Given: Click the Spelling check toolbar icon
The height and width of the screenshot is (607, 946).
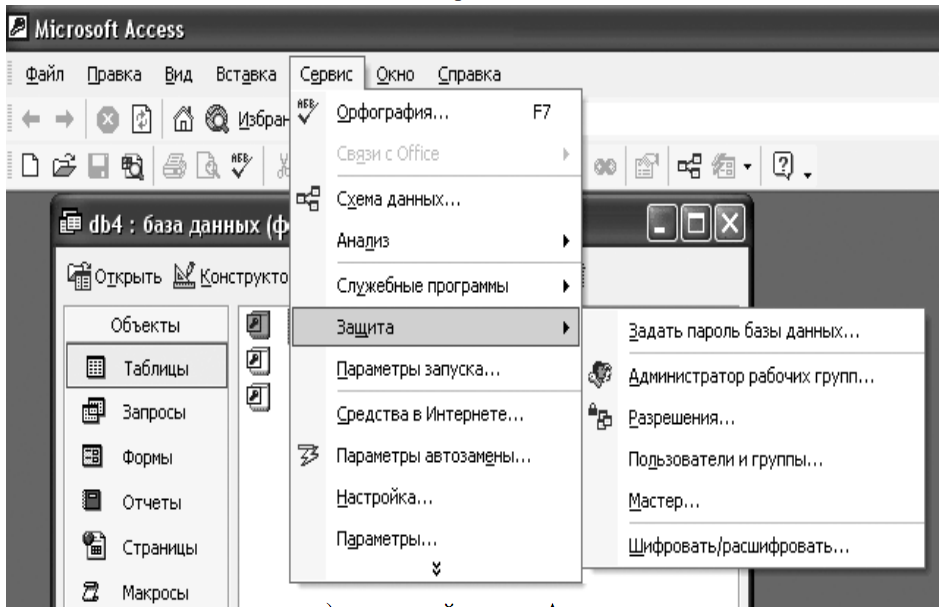Looking at the screenshot, I should pos(242,164).
